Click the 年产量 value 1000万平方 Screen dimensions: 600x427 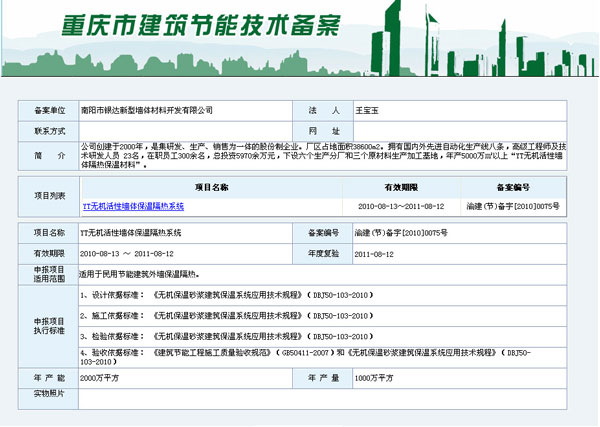click(x=375, y=377)
